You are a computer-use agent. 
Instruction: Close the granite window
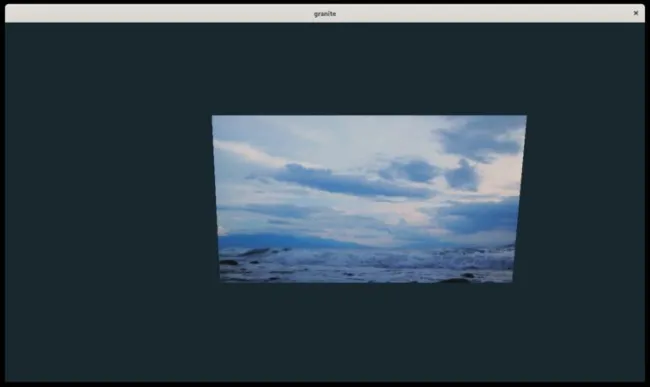(635, 13)
